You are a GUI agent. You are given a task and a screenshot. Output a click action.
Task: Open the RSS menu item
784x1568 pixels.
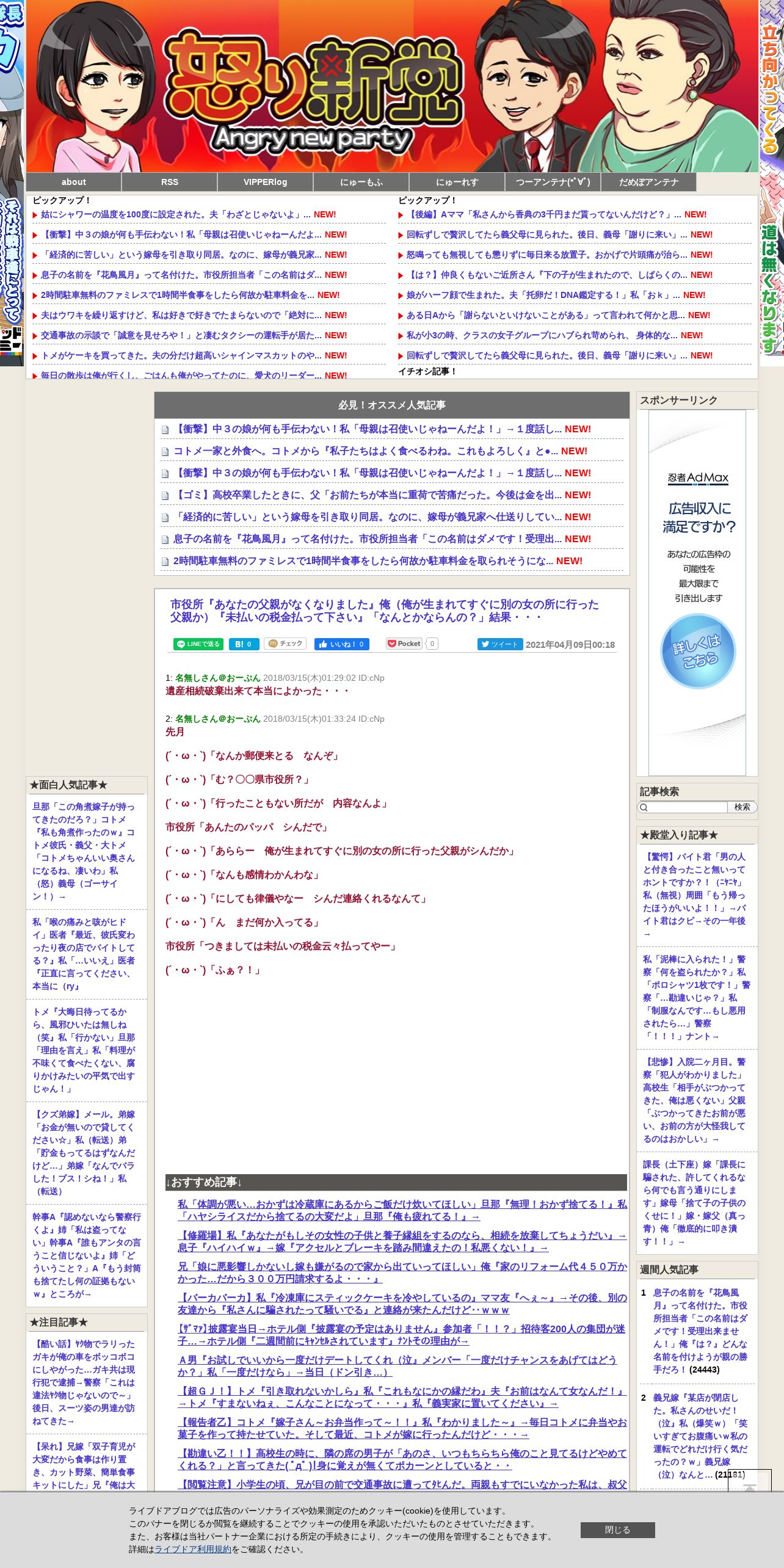(170, 182)
